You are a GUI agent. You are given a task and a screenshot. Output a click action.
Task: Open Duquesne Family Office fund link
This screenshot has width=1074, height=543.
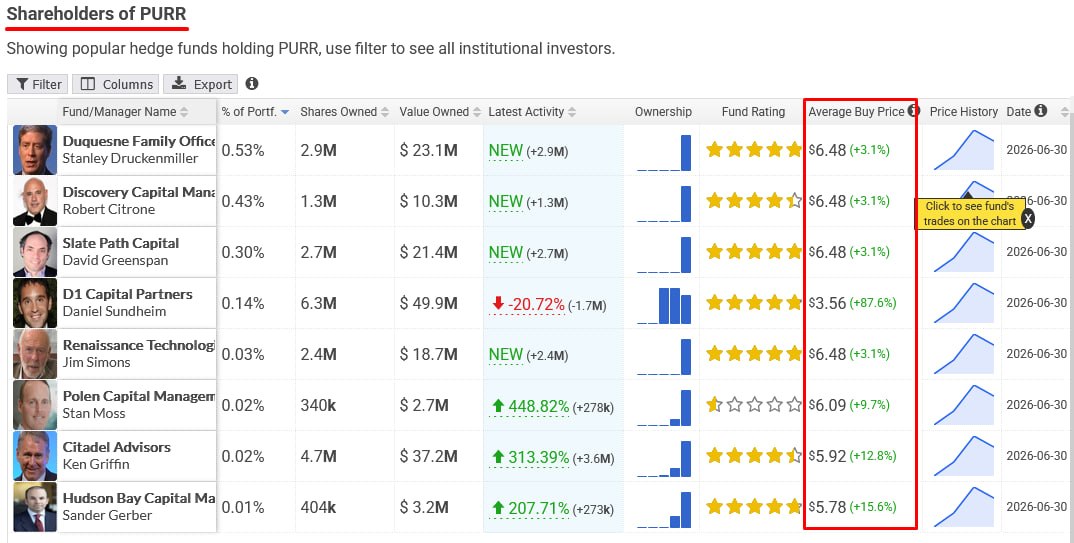pos(139,141)
